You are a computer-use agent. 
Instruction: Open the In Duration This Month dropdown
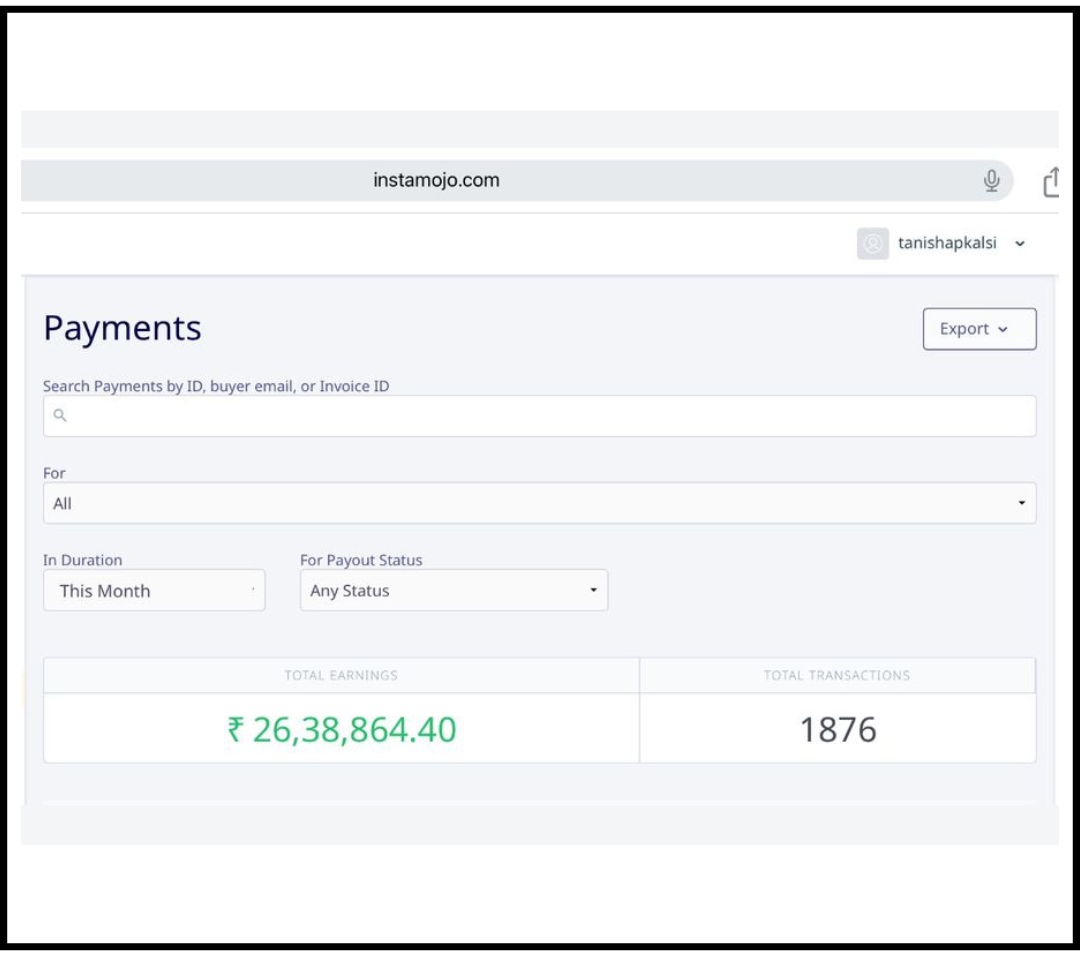tap(154, 590)
